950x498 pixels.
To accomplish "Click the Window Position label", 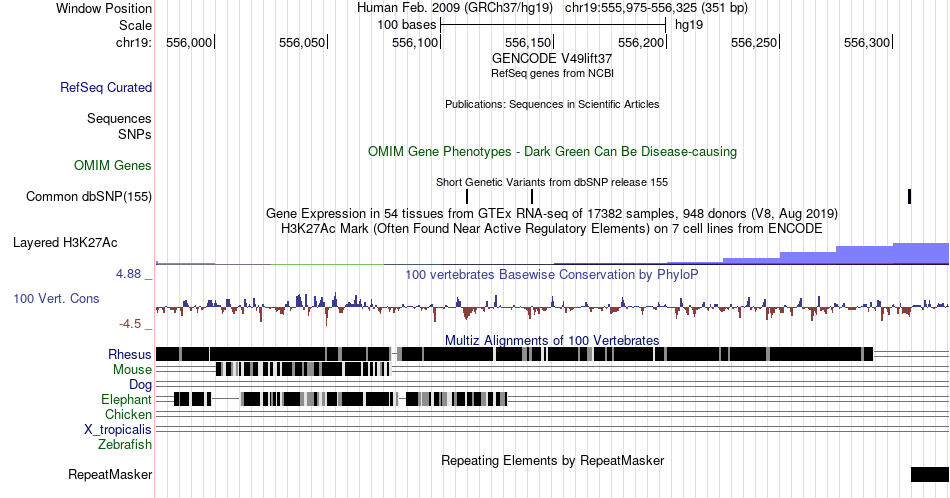I will tap(104, 8).
